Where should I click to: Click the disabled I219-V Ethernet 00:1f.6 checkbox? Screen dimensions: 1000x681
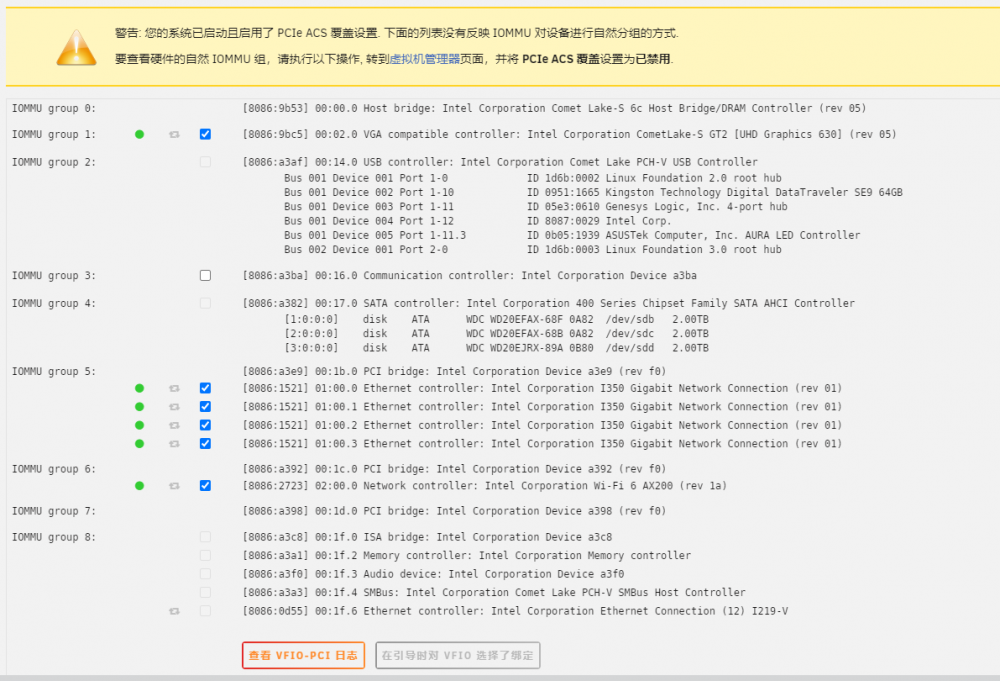205,611
